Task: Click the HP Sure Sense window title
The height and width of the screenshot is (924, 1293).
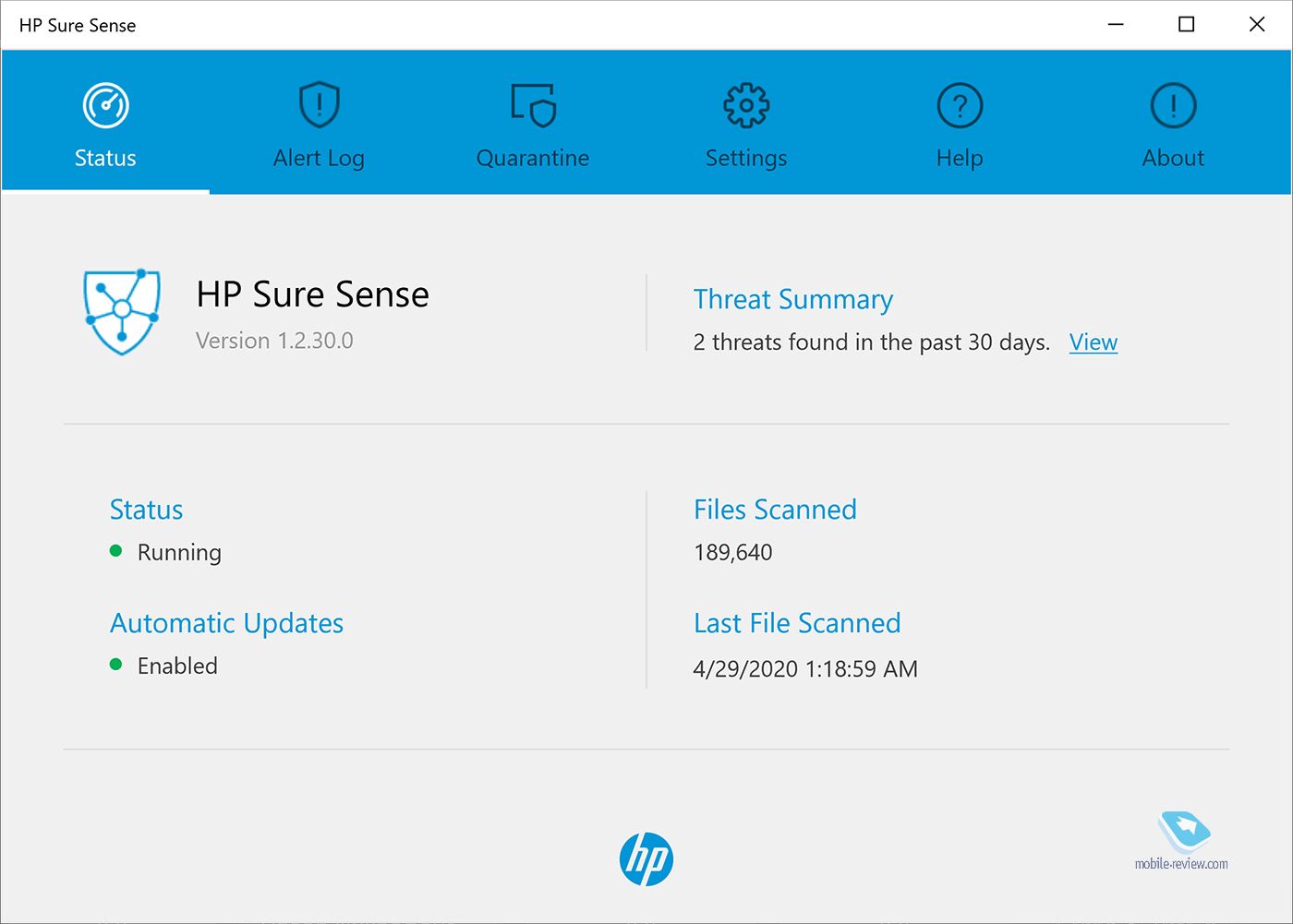Action: [78, 25]
